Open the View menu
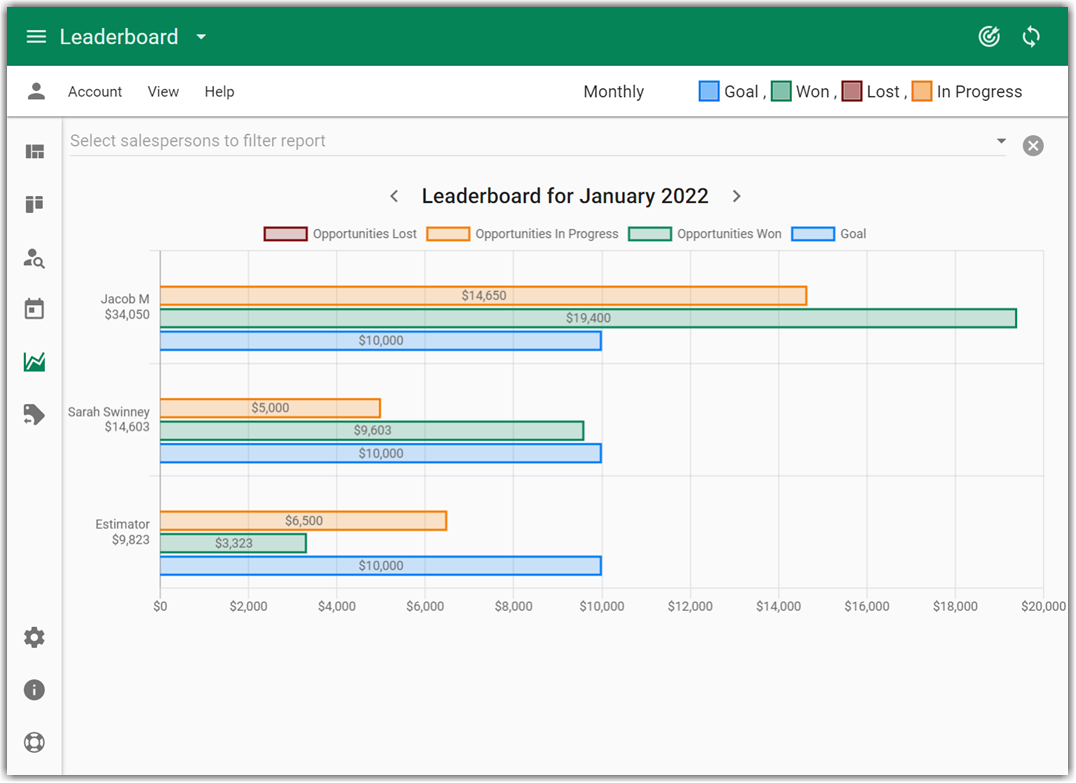Image resolution: width=1076 pixels, height=783 pixels. 163,91
